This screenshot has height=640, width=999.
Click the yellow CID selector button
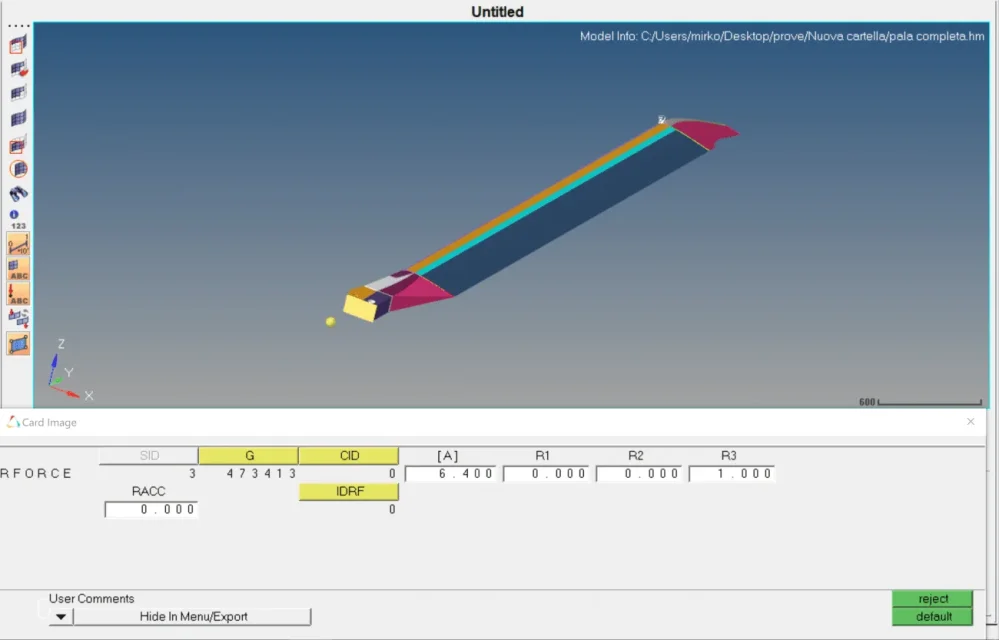click(348, 456)
